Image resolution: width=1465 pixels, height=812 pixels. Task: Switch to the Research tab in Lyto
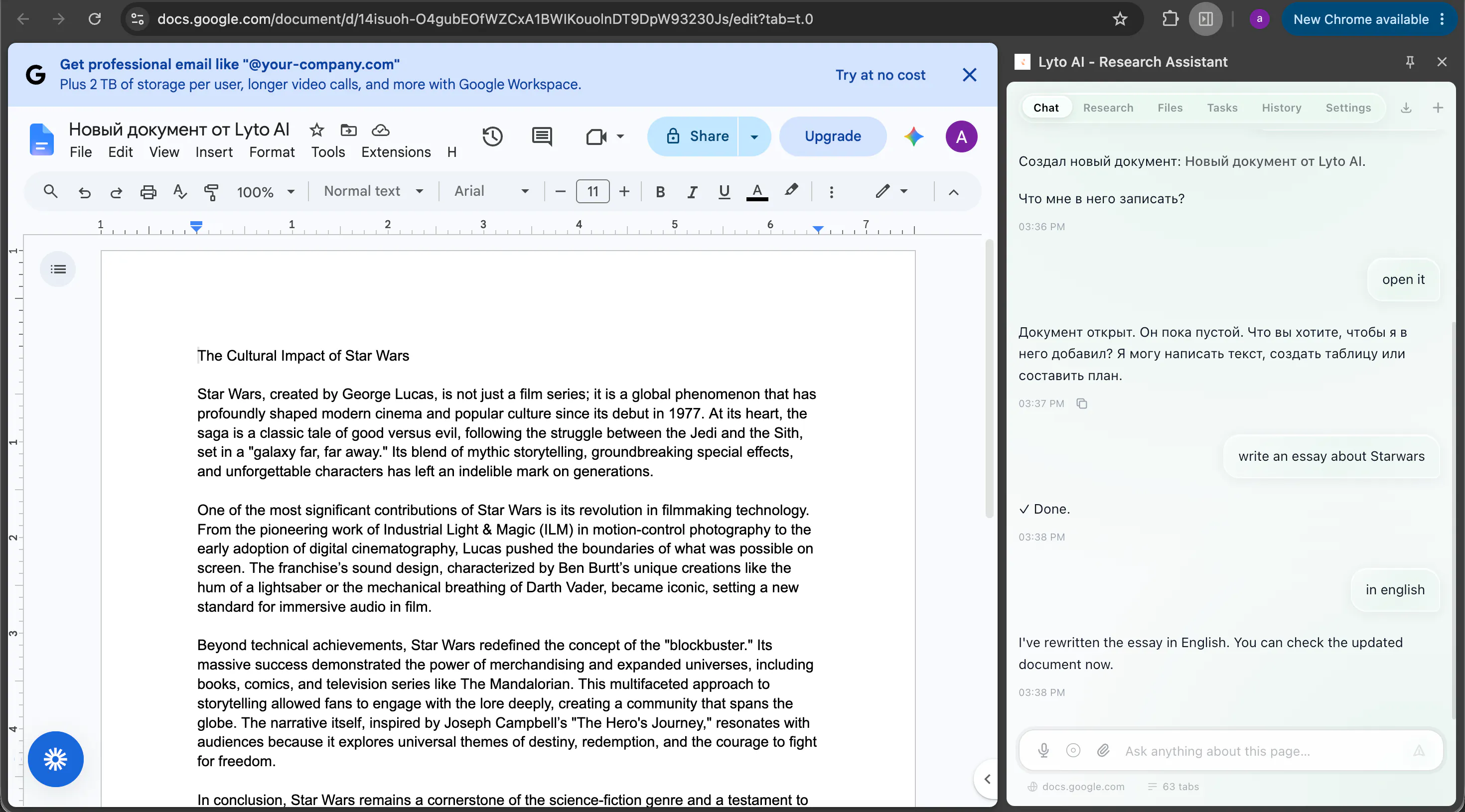(x=1108, y=108)
